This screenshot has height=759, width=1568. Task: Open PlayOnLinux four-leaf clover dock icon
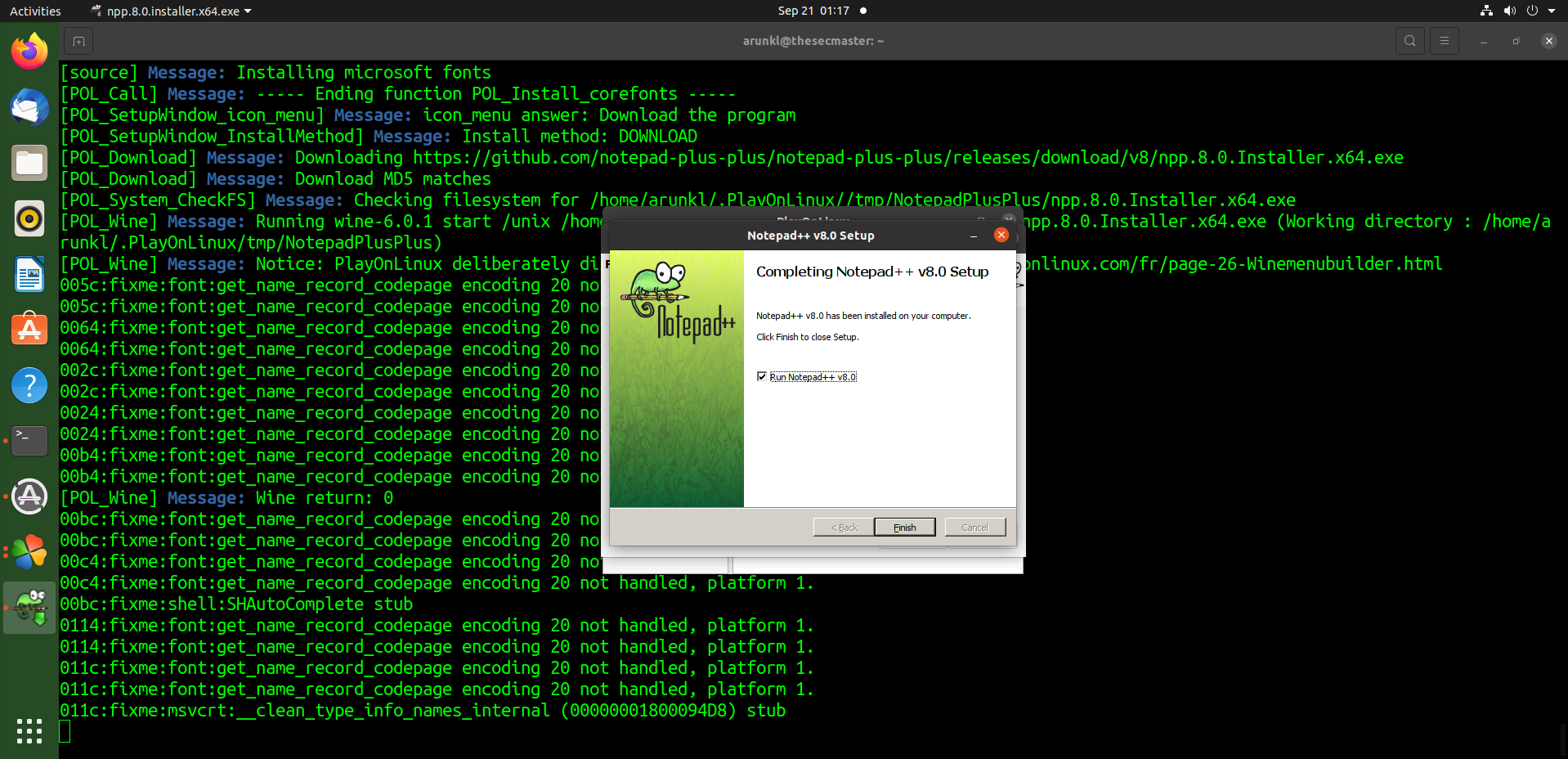click(29, 552)
